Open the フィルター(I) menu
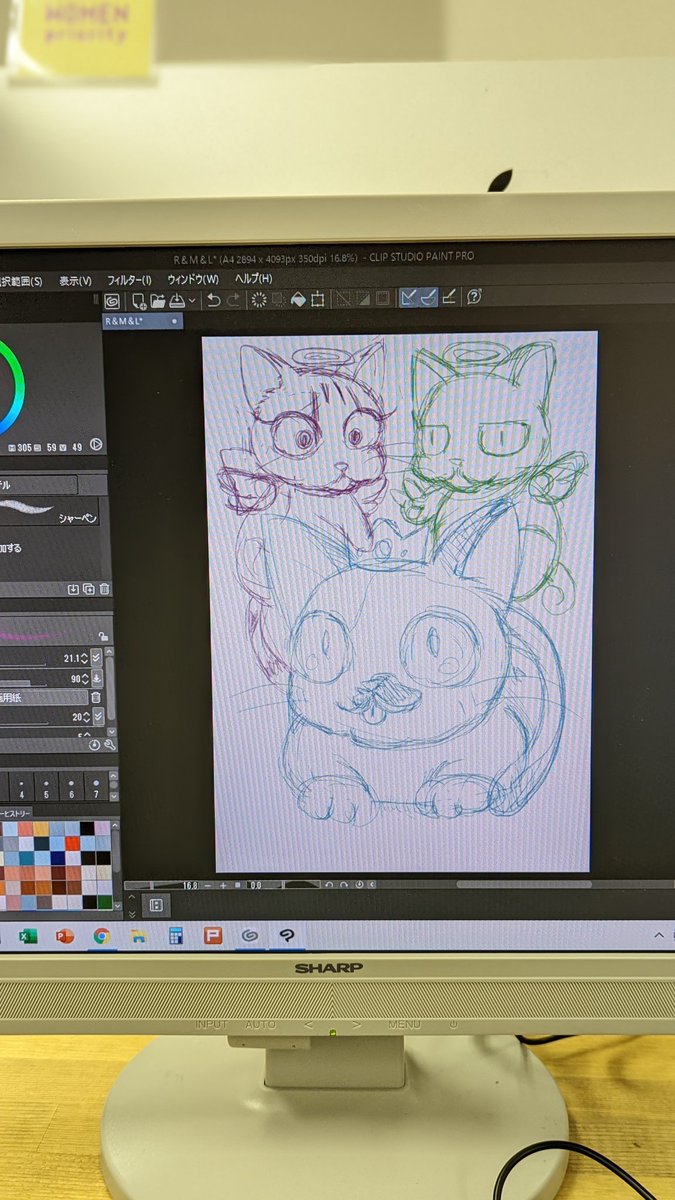The width and height of the screenshot is (675, 1200). point(129,280)
